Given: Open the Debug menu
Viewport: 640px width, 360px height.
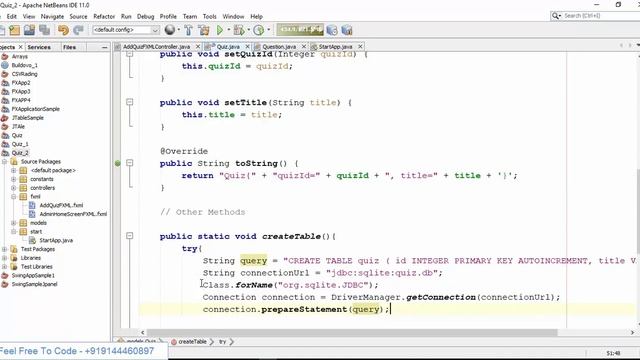Looking at the screenshot, I should tap(145, 16).
